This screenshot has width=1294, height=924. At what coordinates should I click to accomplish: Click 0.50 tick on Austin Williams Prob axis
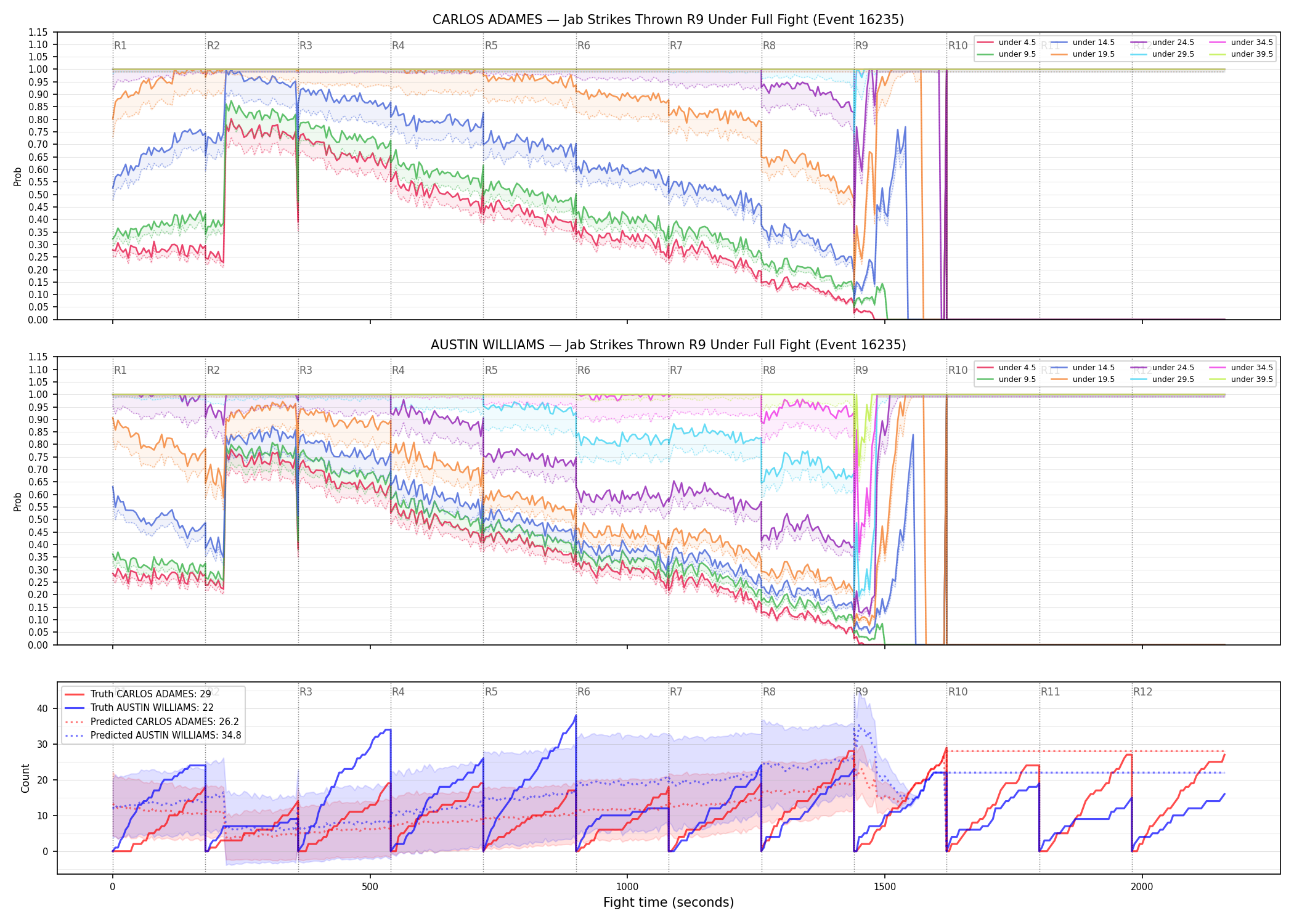(38, 520)
